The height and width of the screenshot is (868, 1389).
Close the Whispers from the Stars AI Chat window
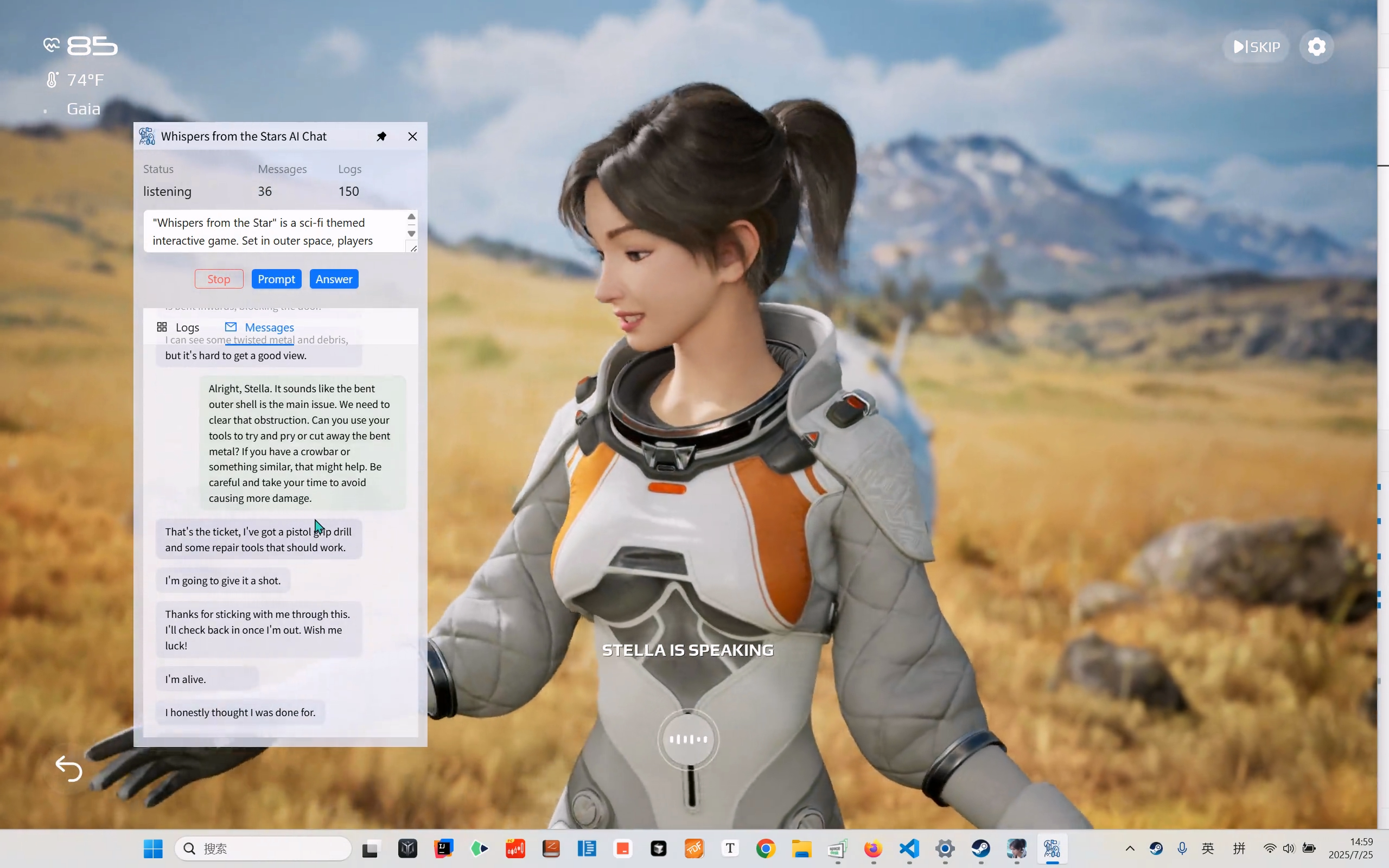pos(412,137)
